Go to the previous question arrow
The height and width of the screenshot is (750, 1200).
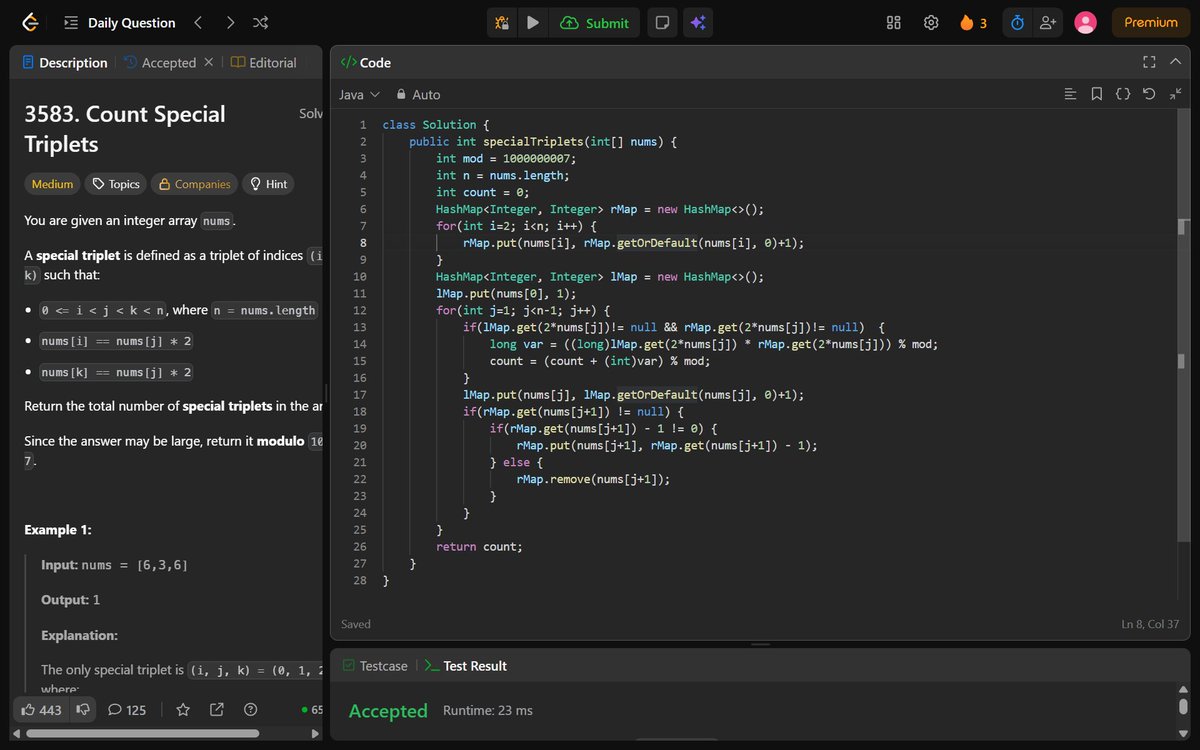coord(198,22)
